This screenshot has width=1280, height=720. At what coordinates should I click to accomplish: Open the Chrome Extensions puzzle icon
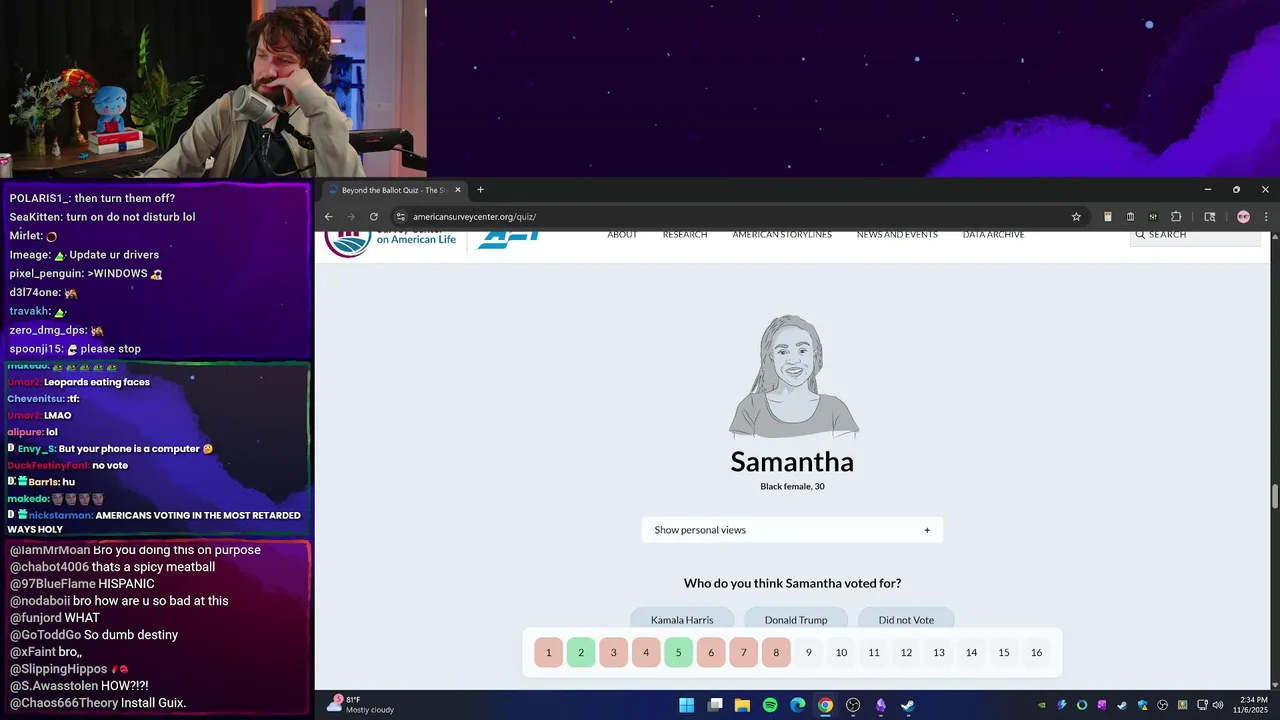1176,217
